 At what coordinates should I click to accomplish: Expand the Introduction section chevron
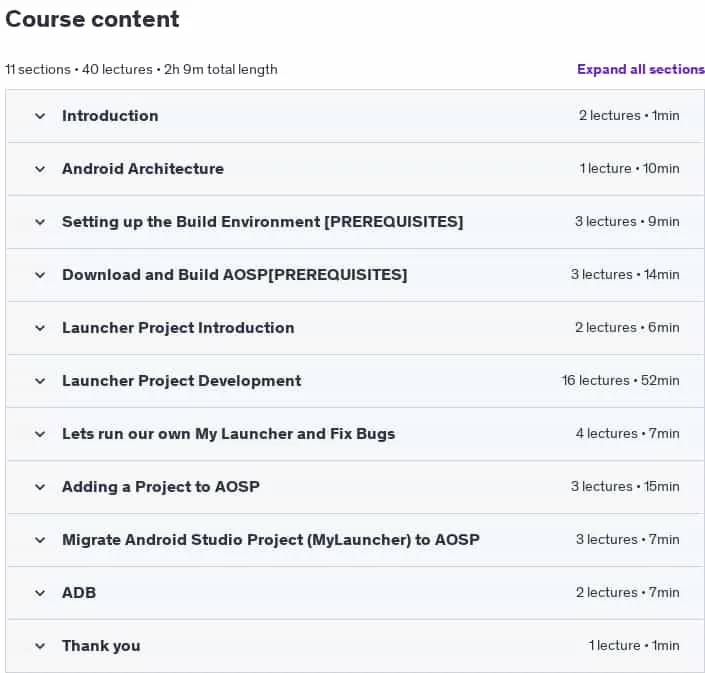[x=40, y=116]
